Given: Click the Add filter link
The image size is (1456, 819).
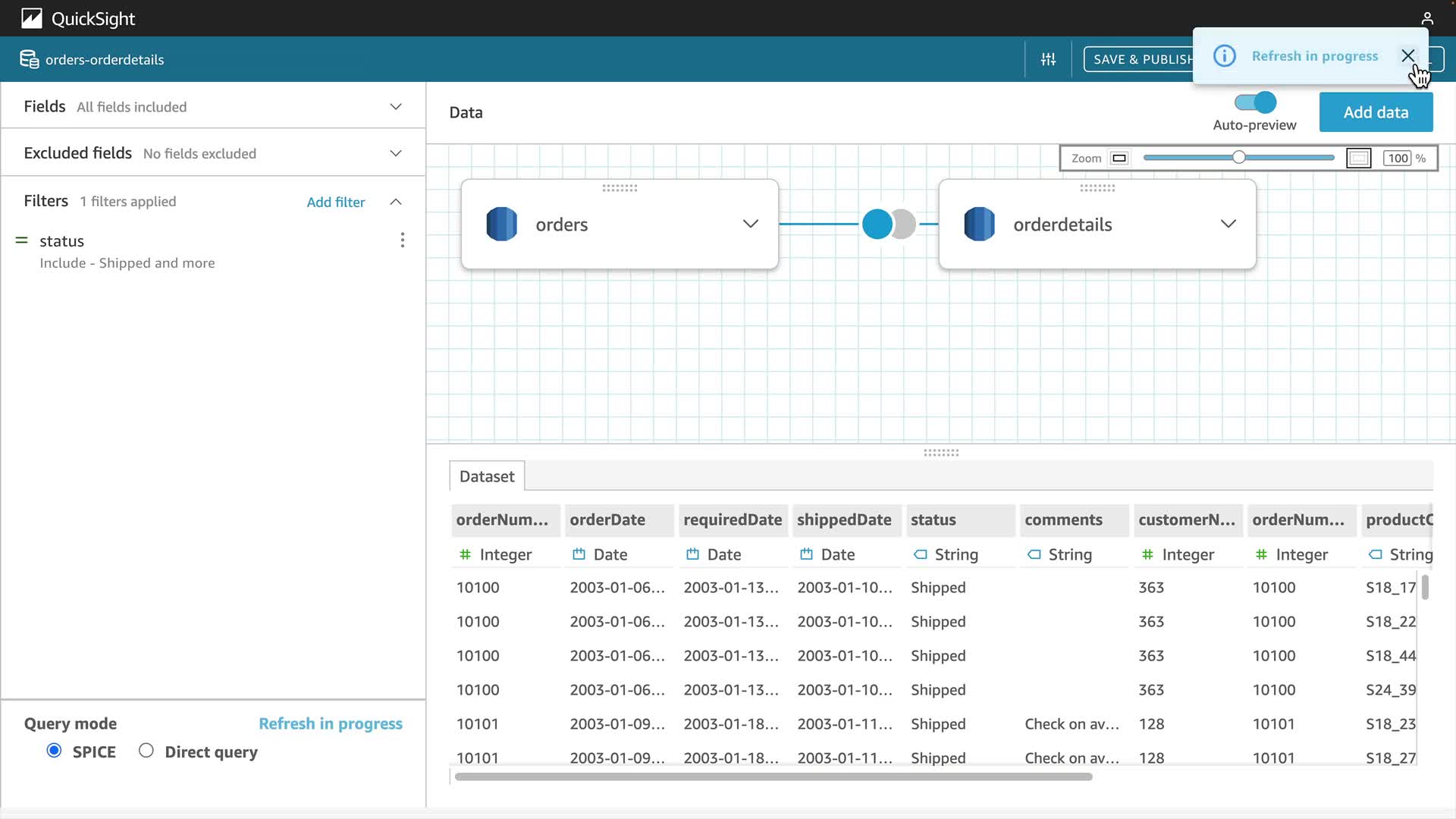Looking at the screenshot, I should pos(335,202).
